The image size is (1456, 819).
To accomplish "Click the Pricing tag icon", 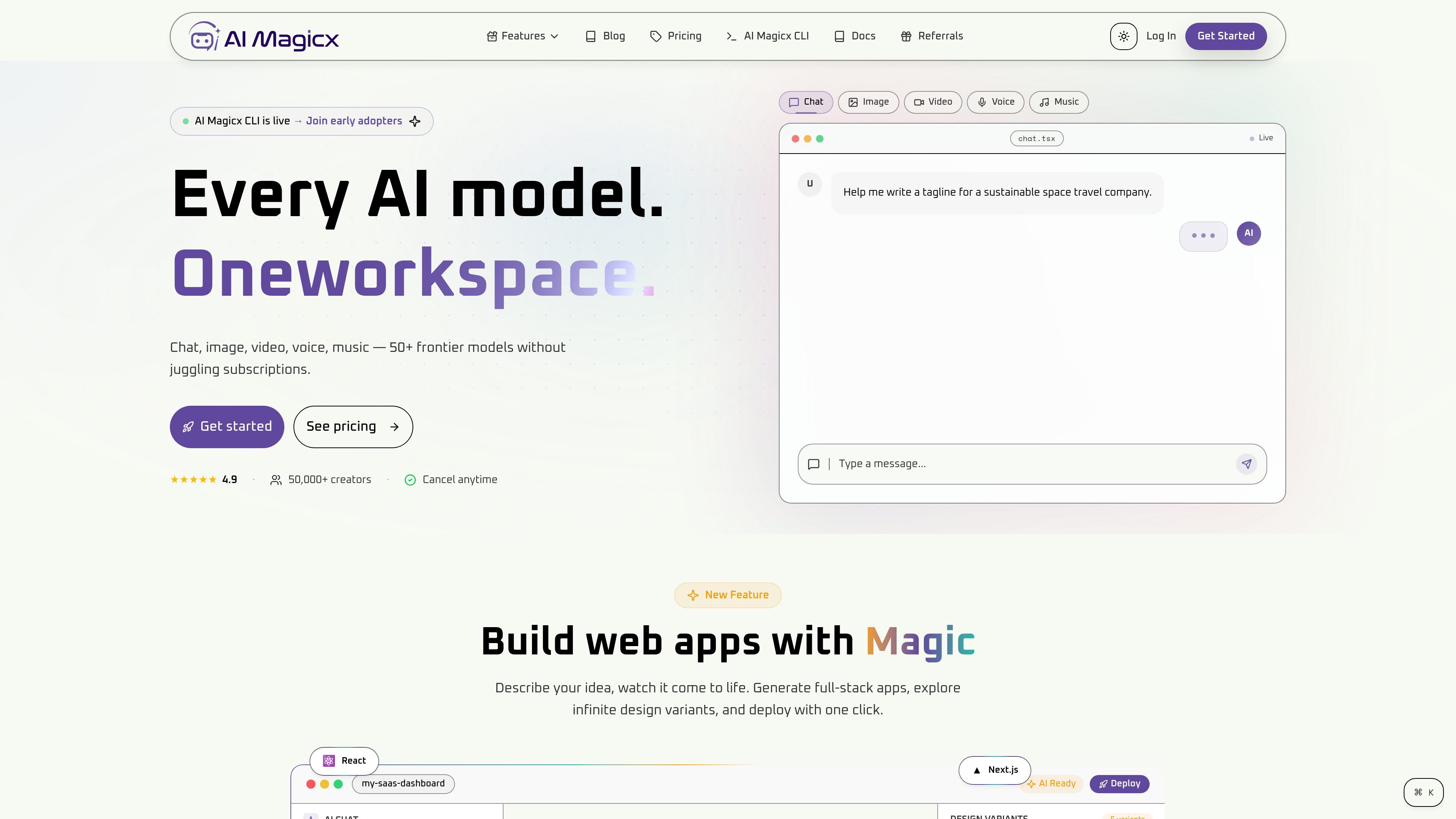I will pos(656,36).
